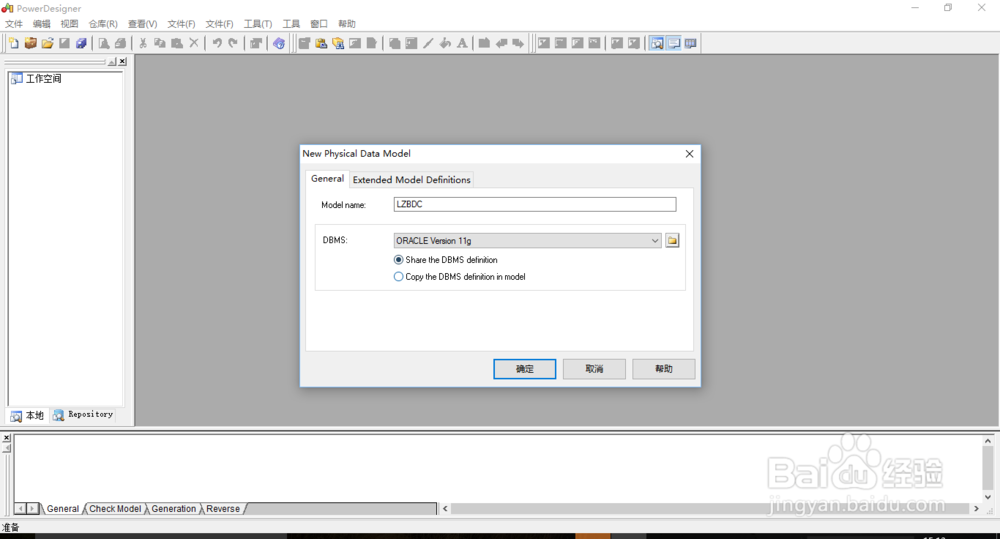
Task: Open the 编辑 menu
Action: pyautogui.click(x=41, y=24)
